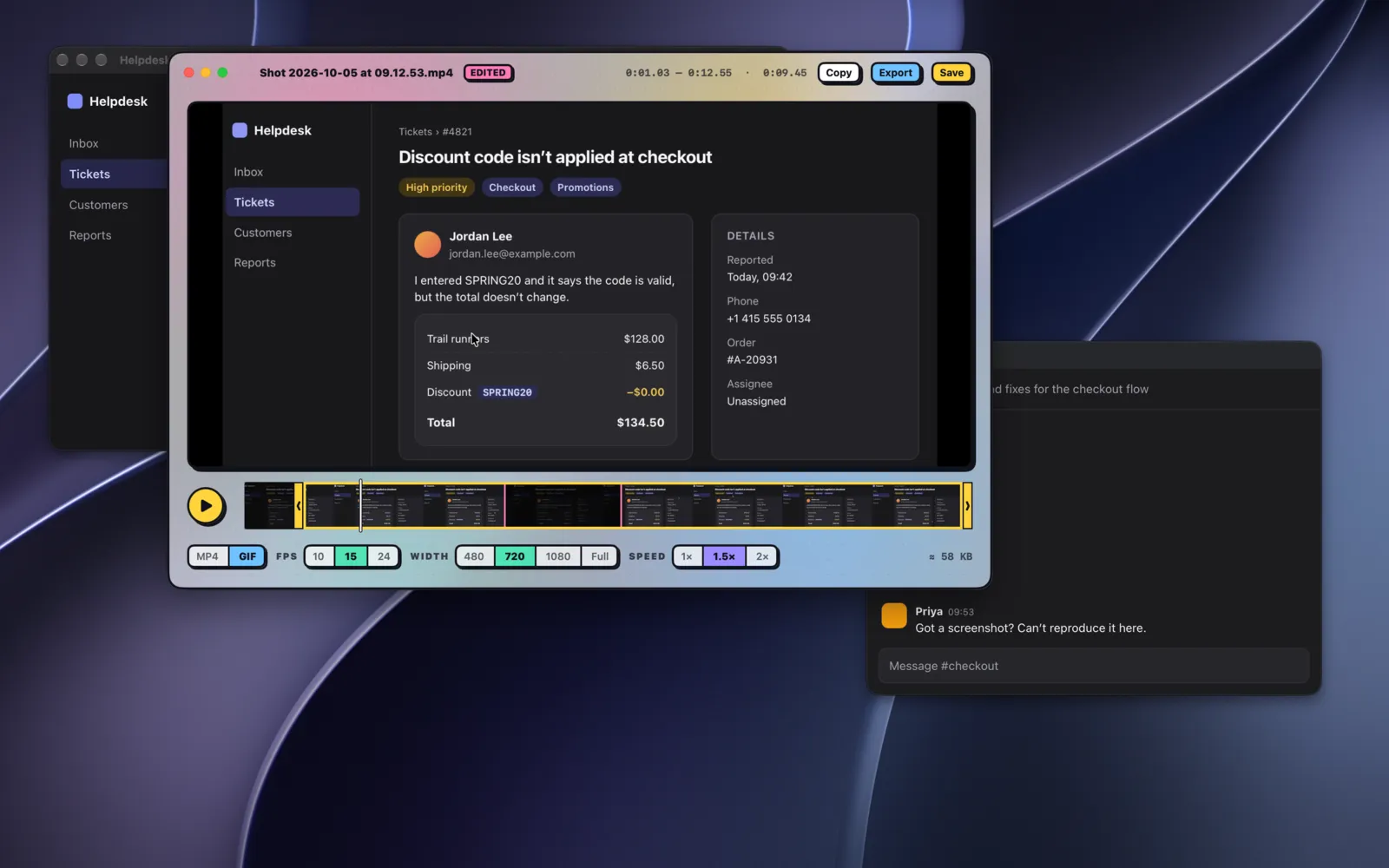Set width to 480
This screenshot has height=868, width=1389.
(474, 556)
